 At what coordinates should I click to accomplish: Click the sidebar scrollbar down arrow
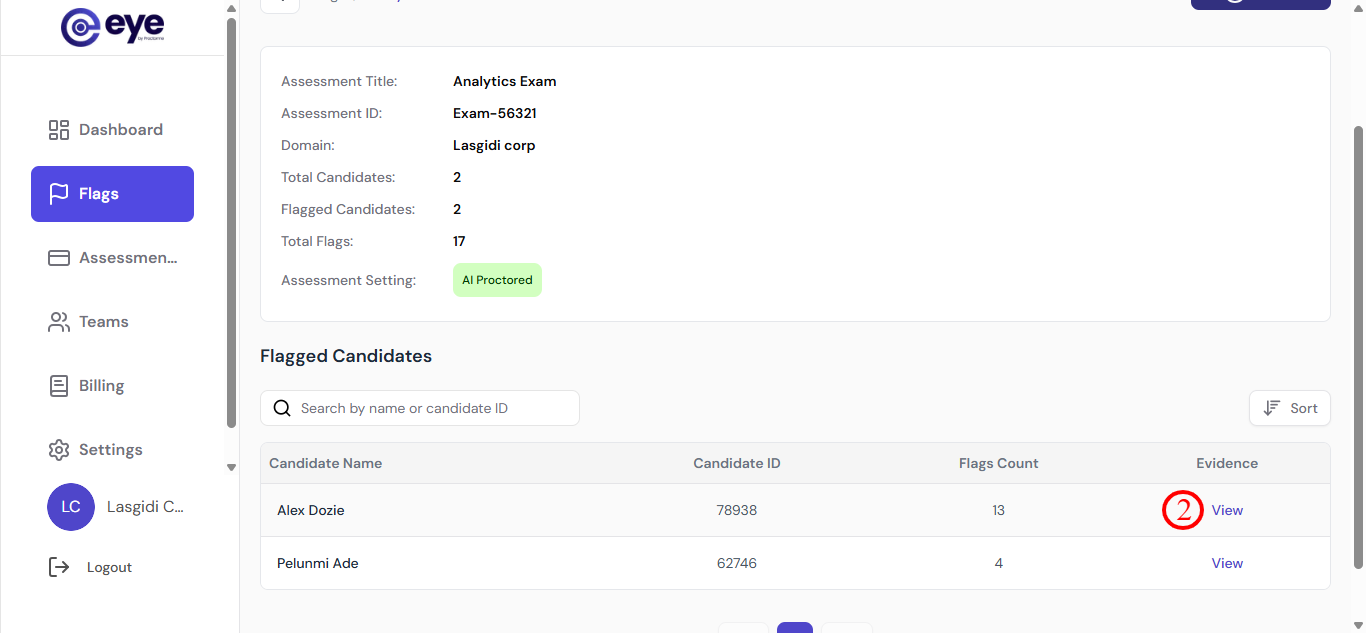232,467
